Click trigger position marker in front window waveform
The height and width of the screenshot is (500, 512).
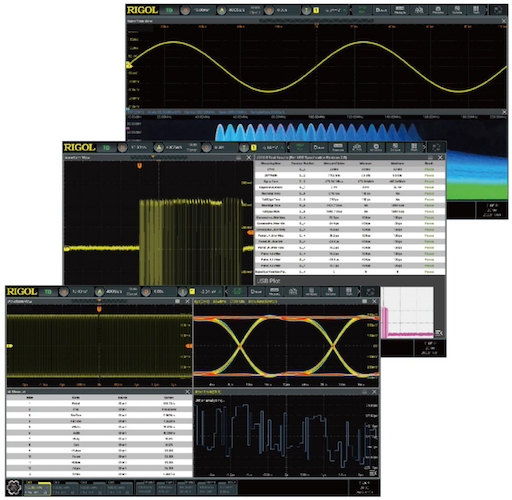point(99,309)
